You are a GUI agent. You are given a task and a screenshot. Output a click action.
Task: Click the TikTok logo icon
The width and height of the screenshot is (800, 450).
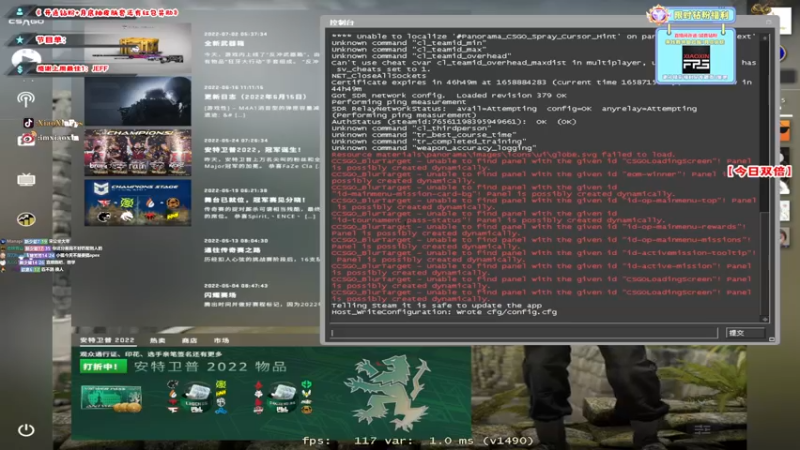[28, 123]
